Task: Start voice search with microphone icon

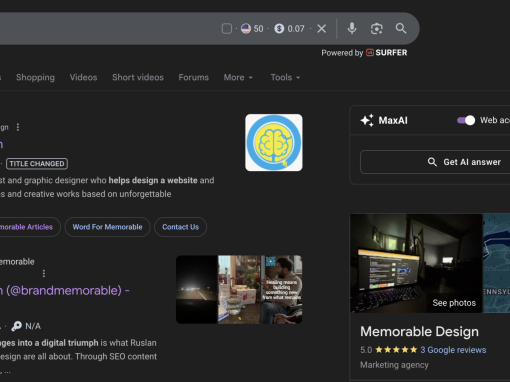Action: click(352, 29)
